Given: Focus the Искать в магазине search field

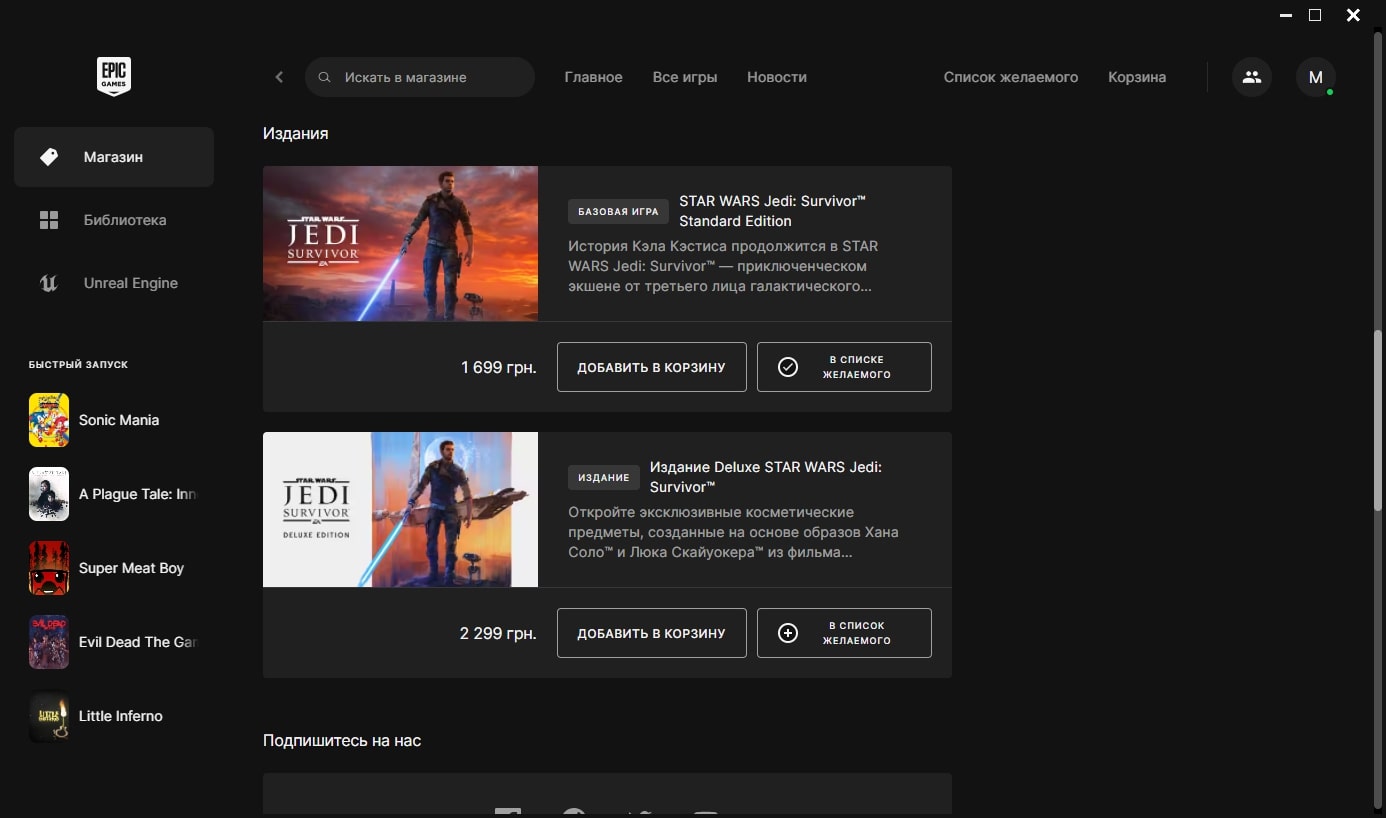Looking at the screenshot, I should (420, 77).
